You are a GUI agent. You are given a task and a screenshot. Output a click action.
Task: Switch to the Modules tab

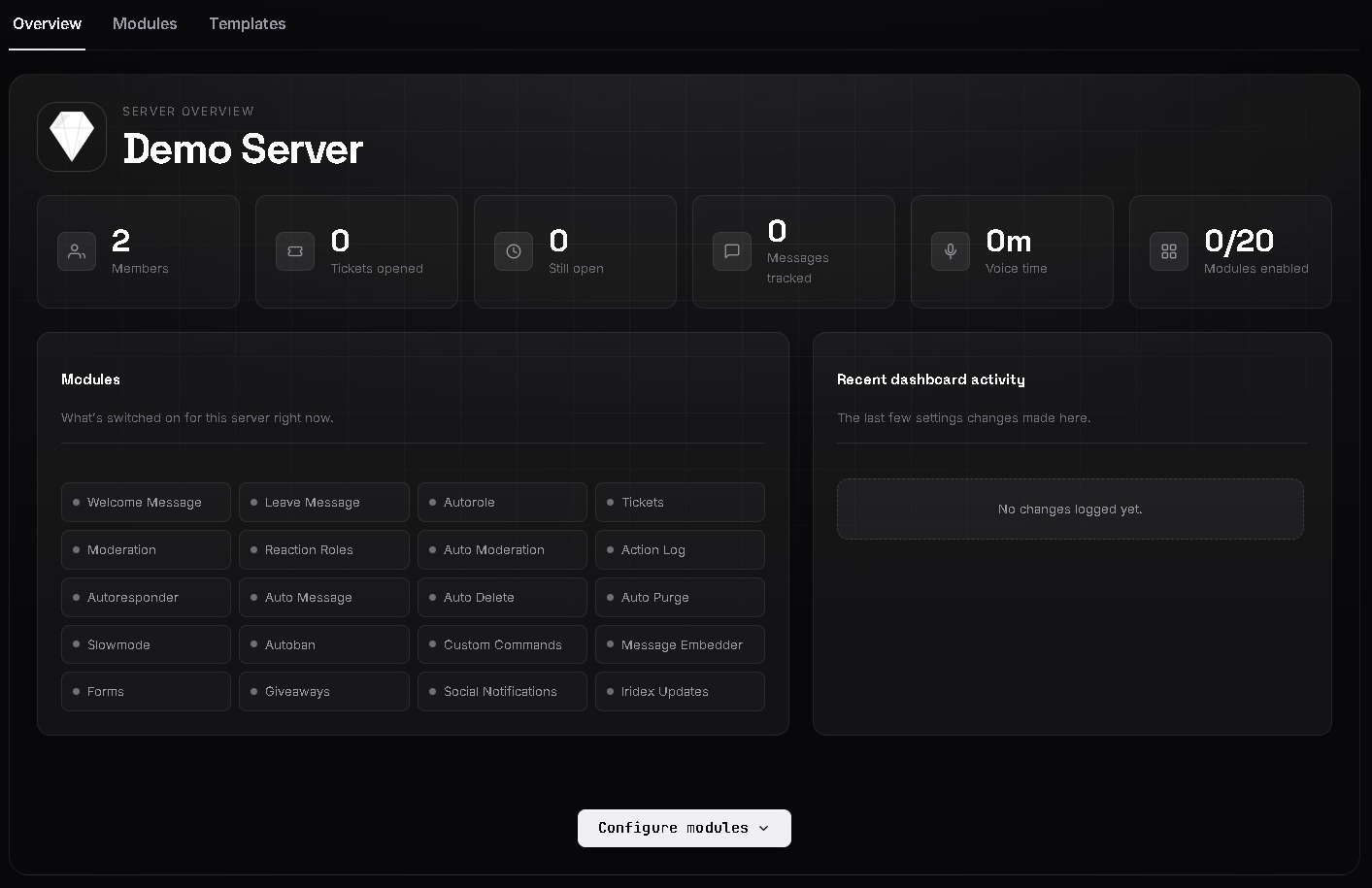point(145,24)
